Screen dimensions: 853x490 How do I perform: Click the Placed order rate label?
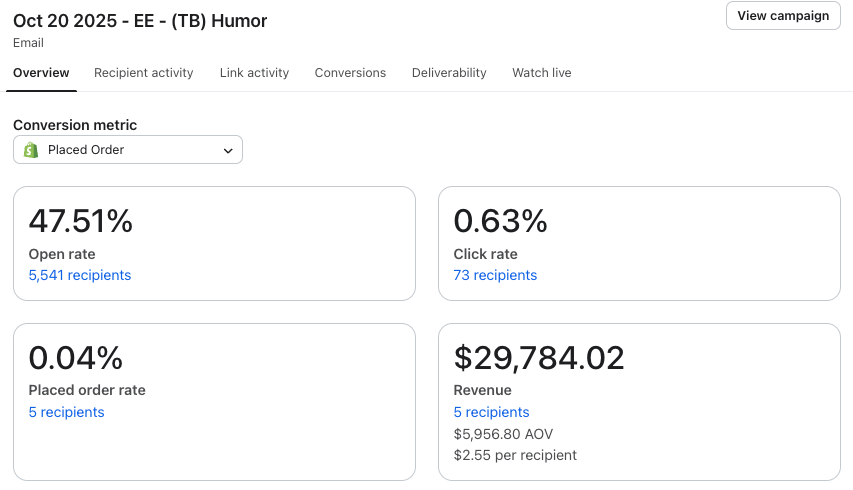[x=87, y=390]
